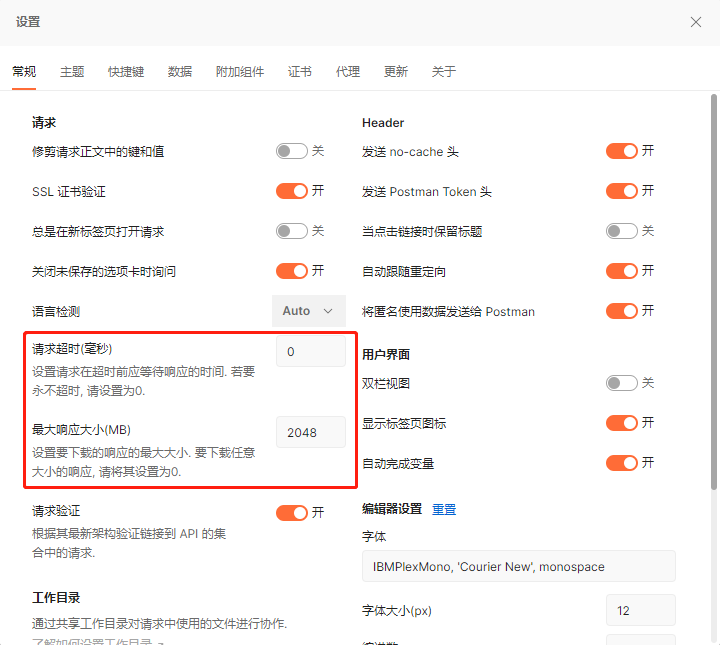Click the settings dialog vertical scrollbar
The width and height of the screenshot is (720, 645).
pyautogui.click(x=714, y=292)
